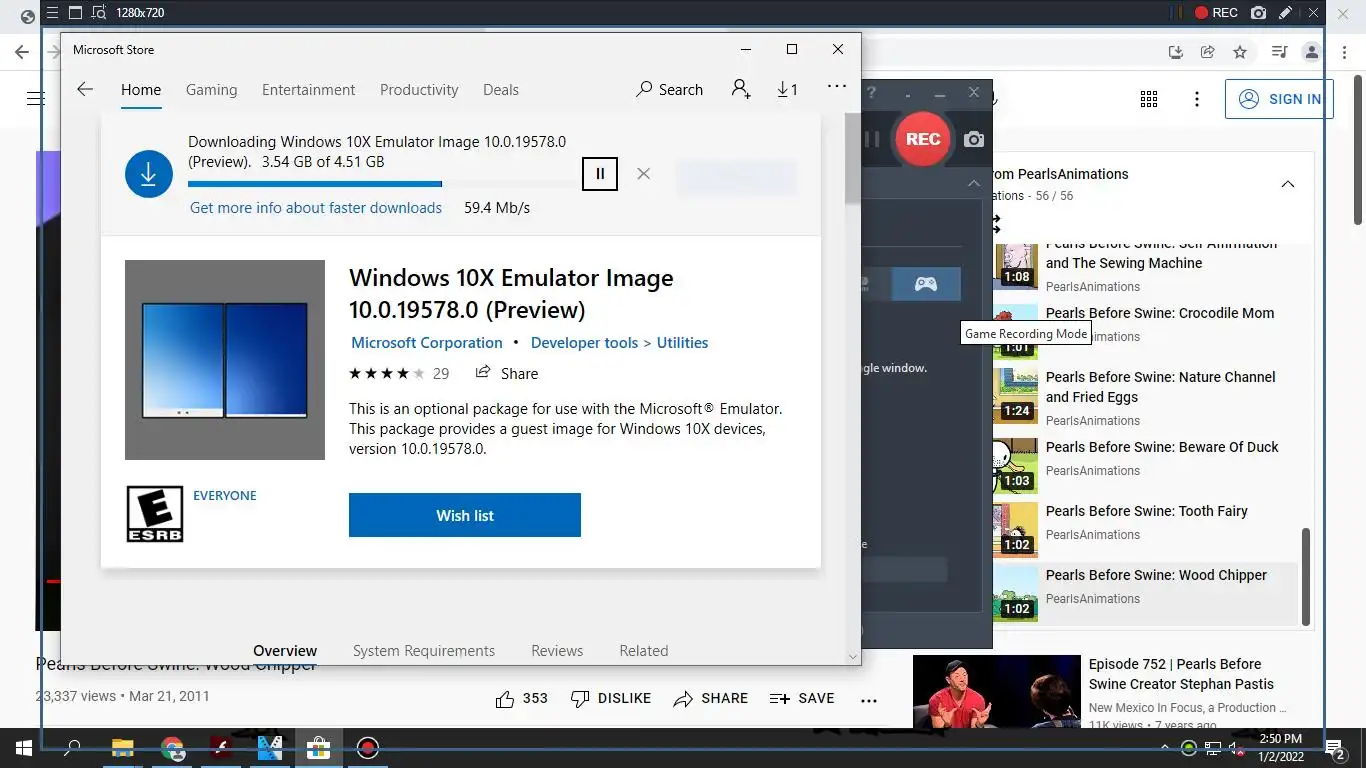Open Episode 752 Stephan Pastis video thumbnail
Viewport: 1366px width, 768px height.
point(997,692)
